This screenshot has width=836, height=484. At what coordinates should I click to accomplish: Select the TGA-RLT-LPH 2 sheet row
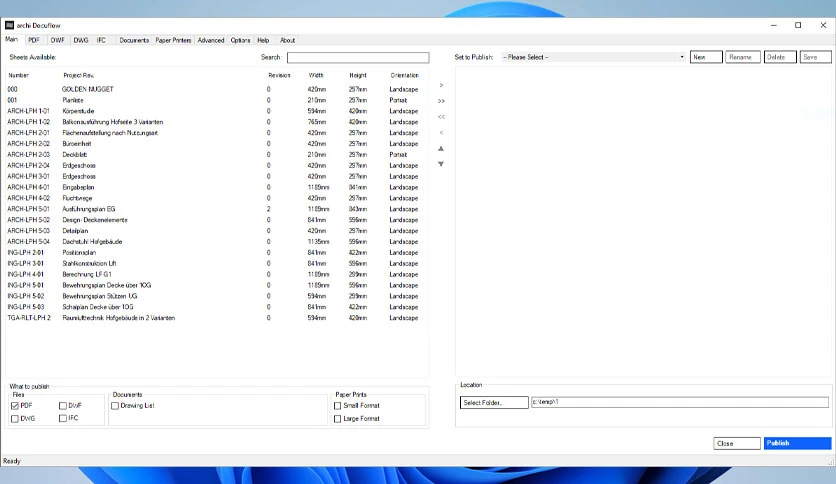218,318
